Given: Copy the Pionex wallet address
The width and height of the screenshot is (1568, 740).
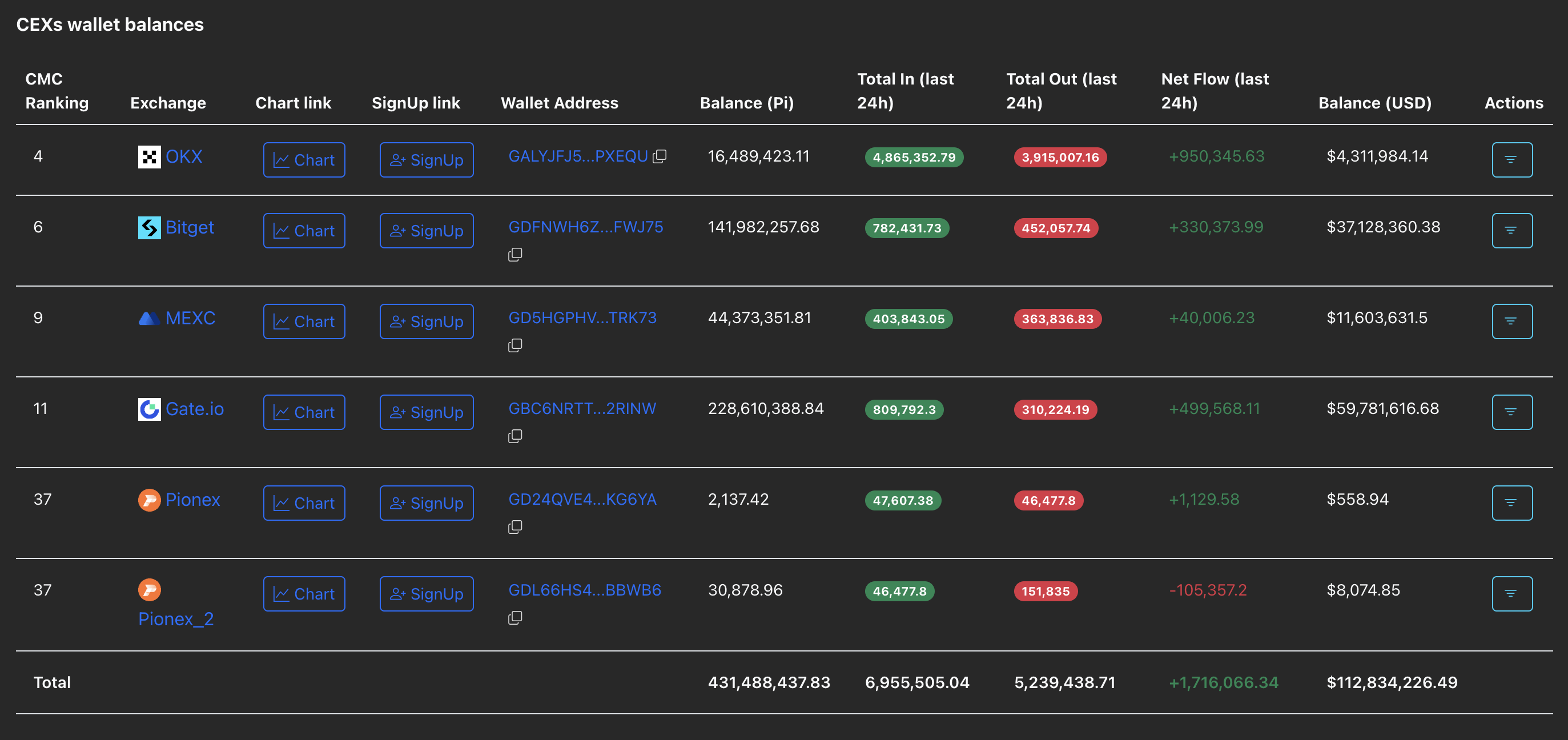Looking at the screenshot, I should pyautogui.click(x=515, y=526).
